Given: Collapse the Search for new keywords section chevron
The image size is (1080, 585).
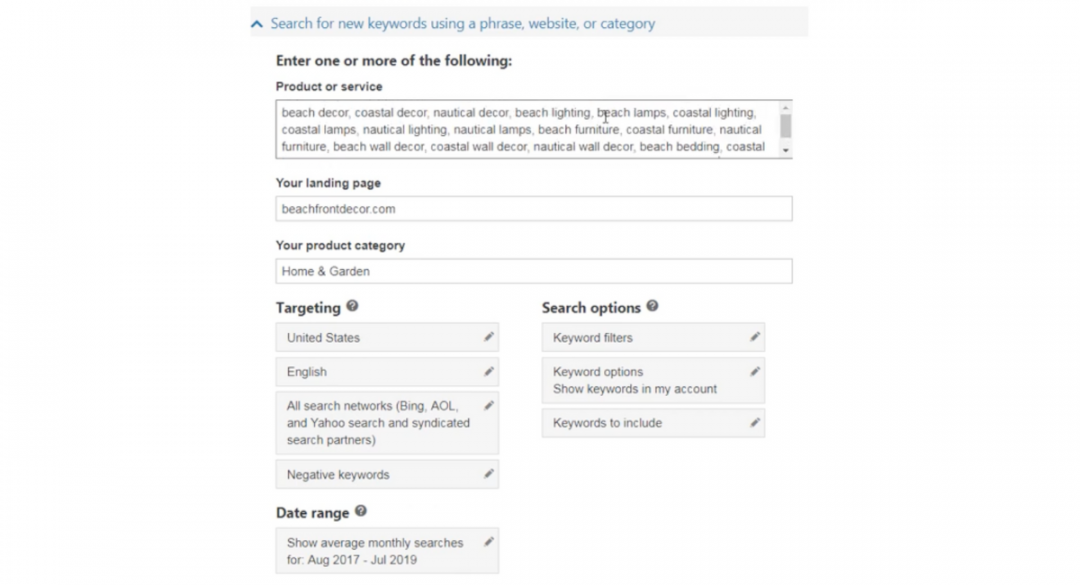Looking at the screenshot, I should [x=257, y=24].
